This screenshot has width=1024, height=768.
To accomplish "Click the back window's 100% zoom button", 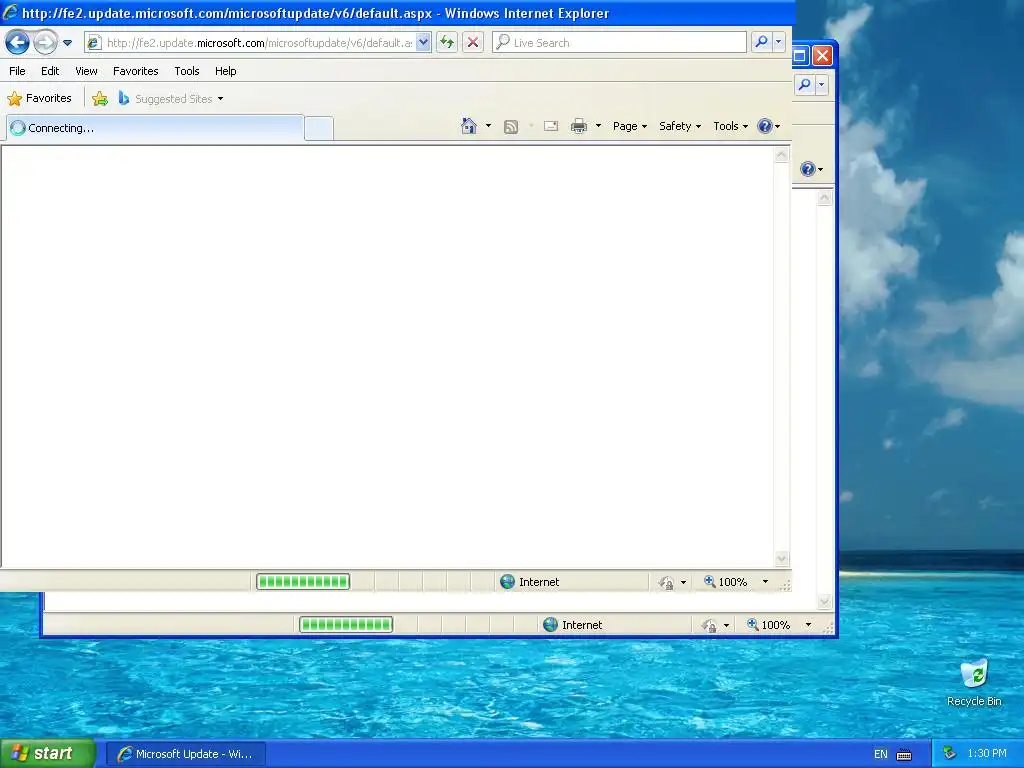I will tap(769, 625).
